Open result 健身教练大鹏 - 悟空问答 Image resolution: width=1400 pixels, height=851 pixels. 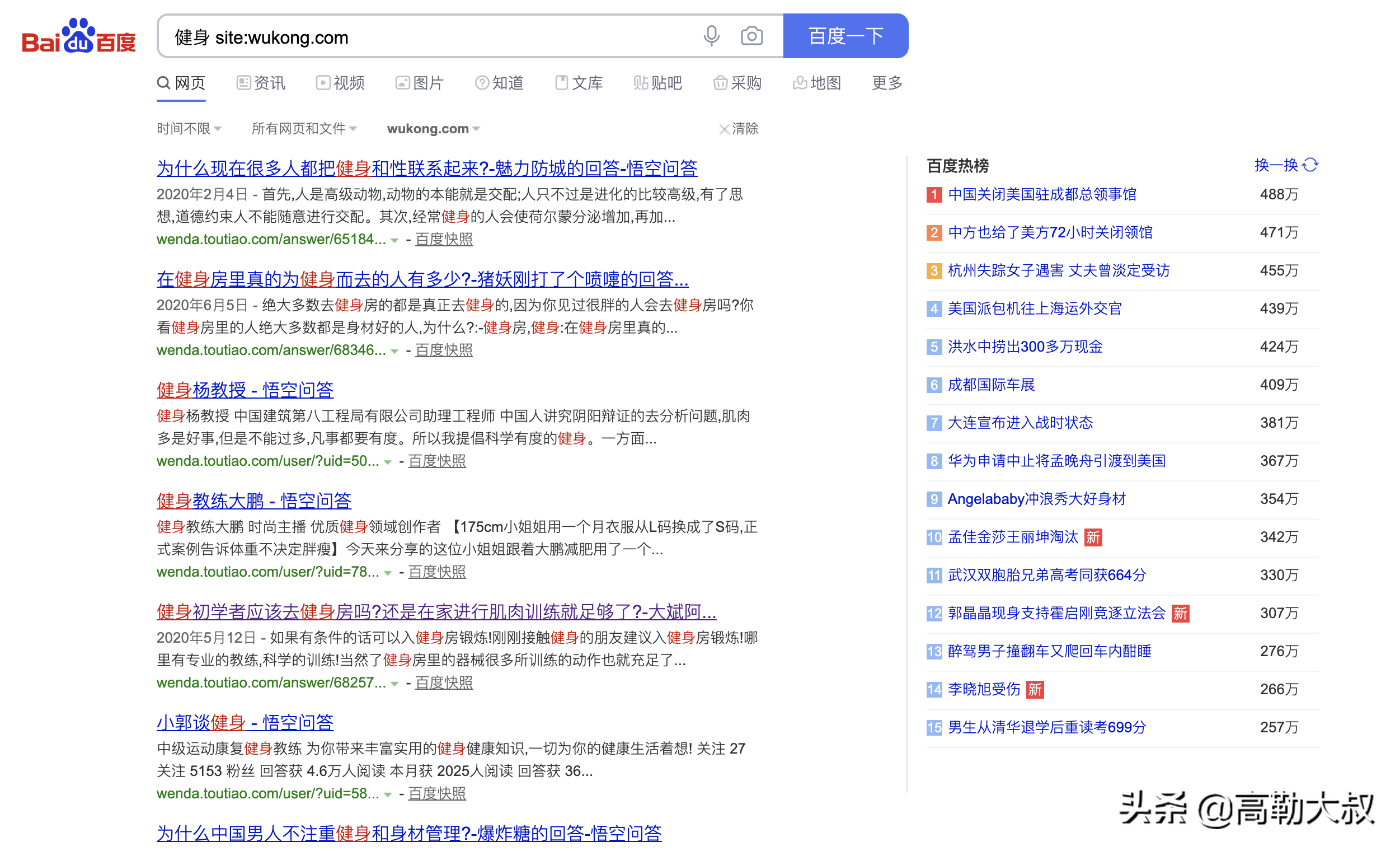254,501
